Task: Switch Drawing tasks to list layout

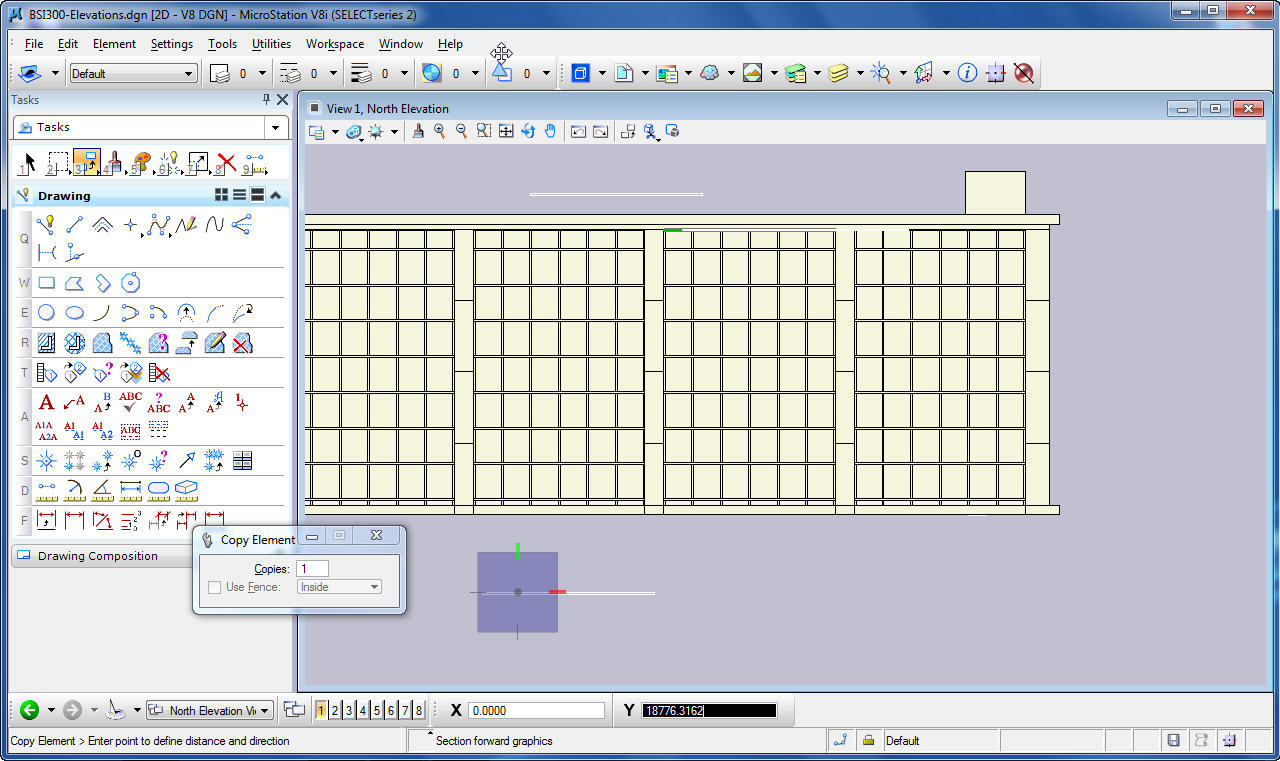Action: click(240, 195)
